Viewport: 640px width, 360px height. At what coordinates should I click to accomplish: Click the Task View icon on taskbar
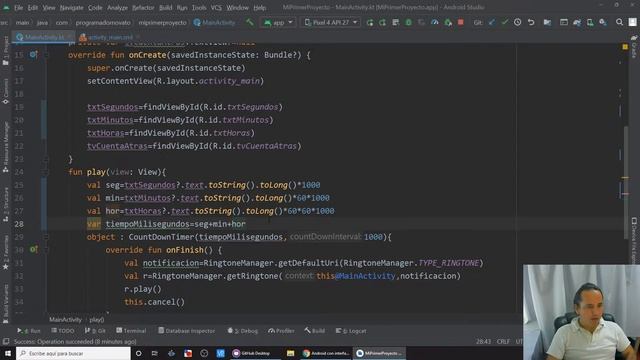click(155, 353)
